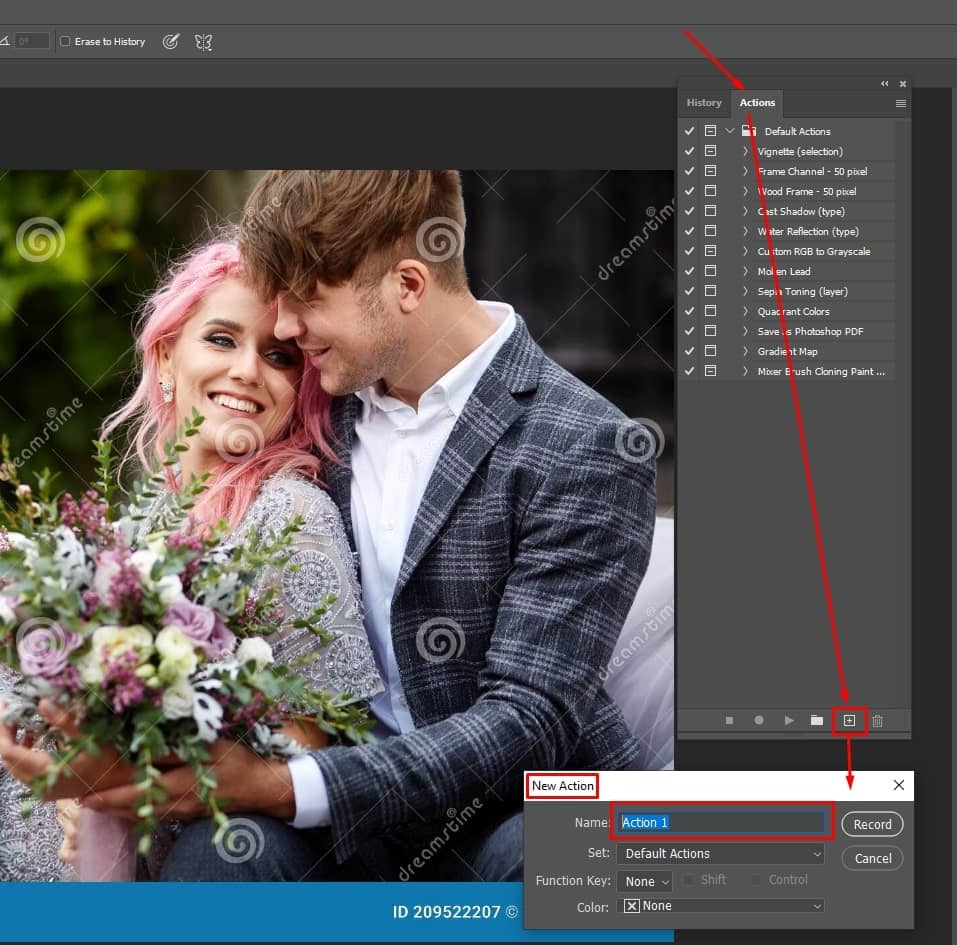This screenshot has height=945, width=957.
Task: Open the Color dropdown set to None
Action: [x=720, y=906]
